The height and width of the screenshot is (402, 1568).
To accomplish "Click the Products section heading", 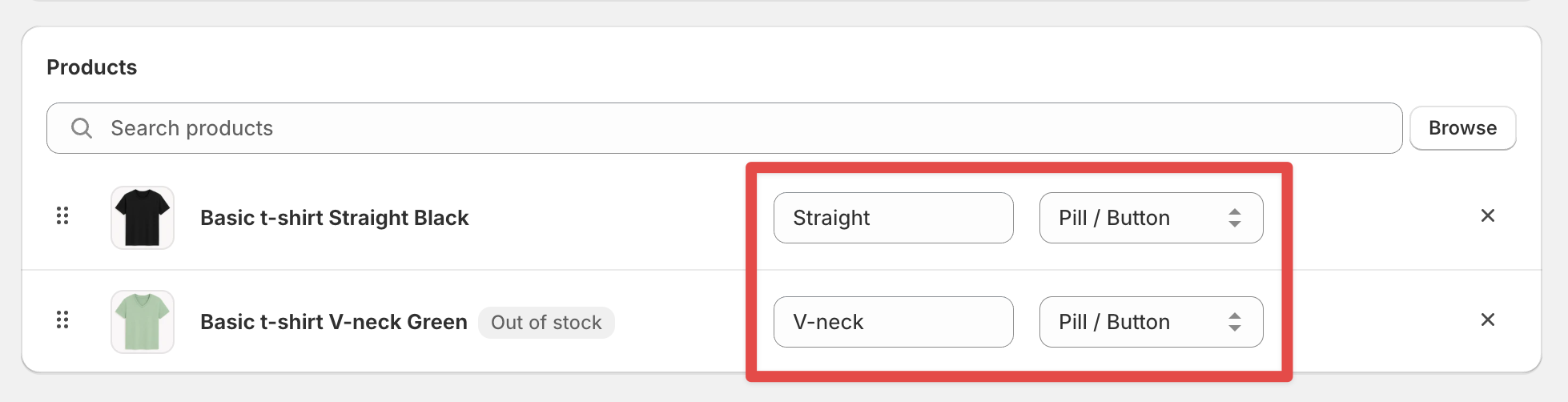I will click(x=92, y=67).
